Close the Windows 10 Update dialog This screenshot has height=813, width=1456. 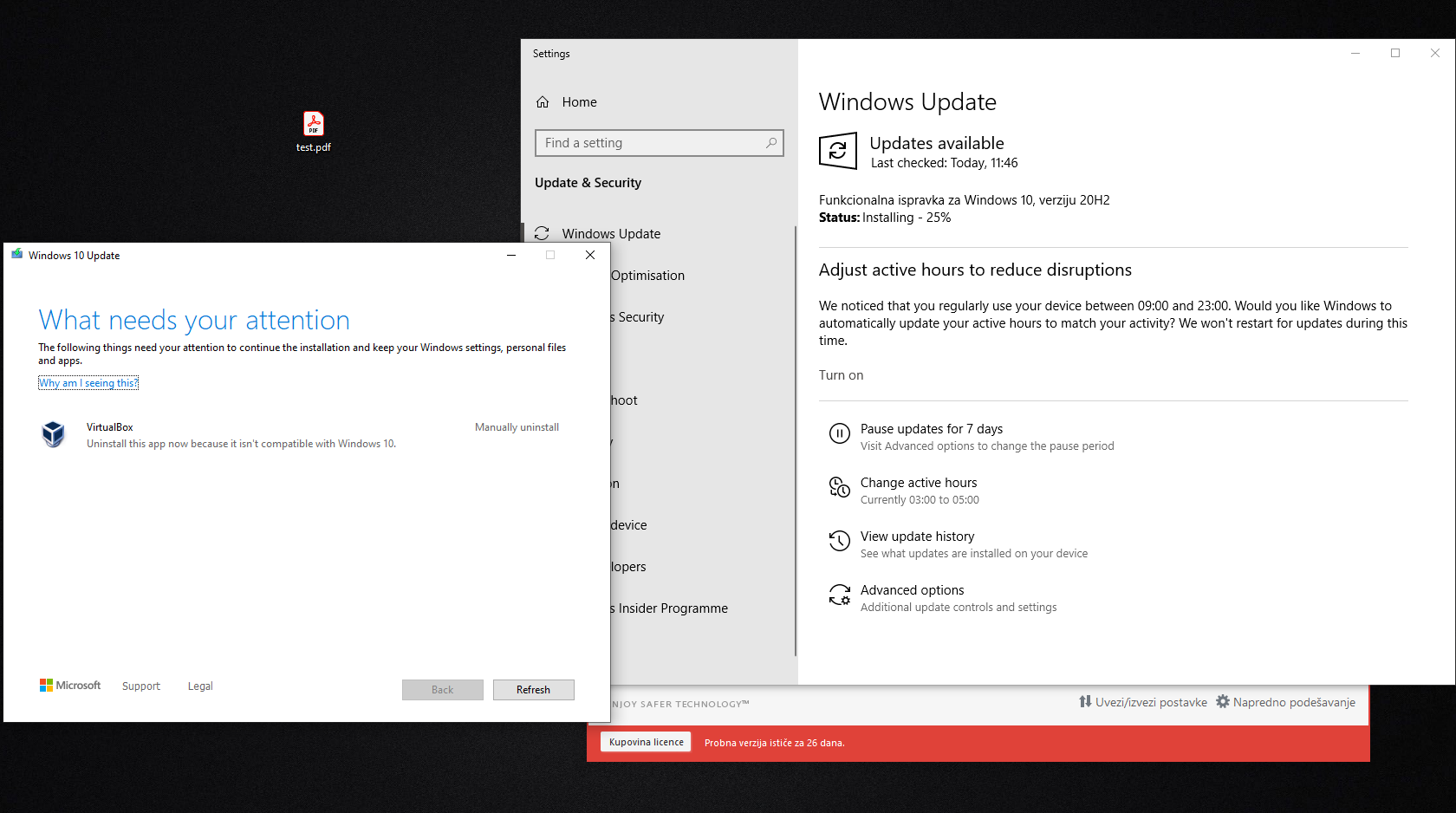(x=590, y=255)
